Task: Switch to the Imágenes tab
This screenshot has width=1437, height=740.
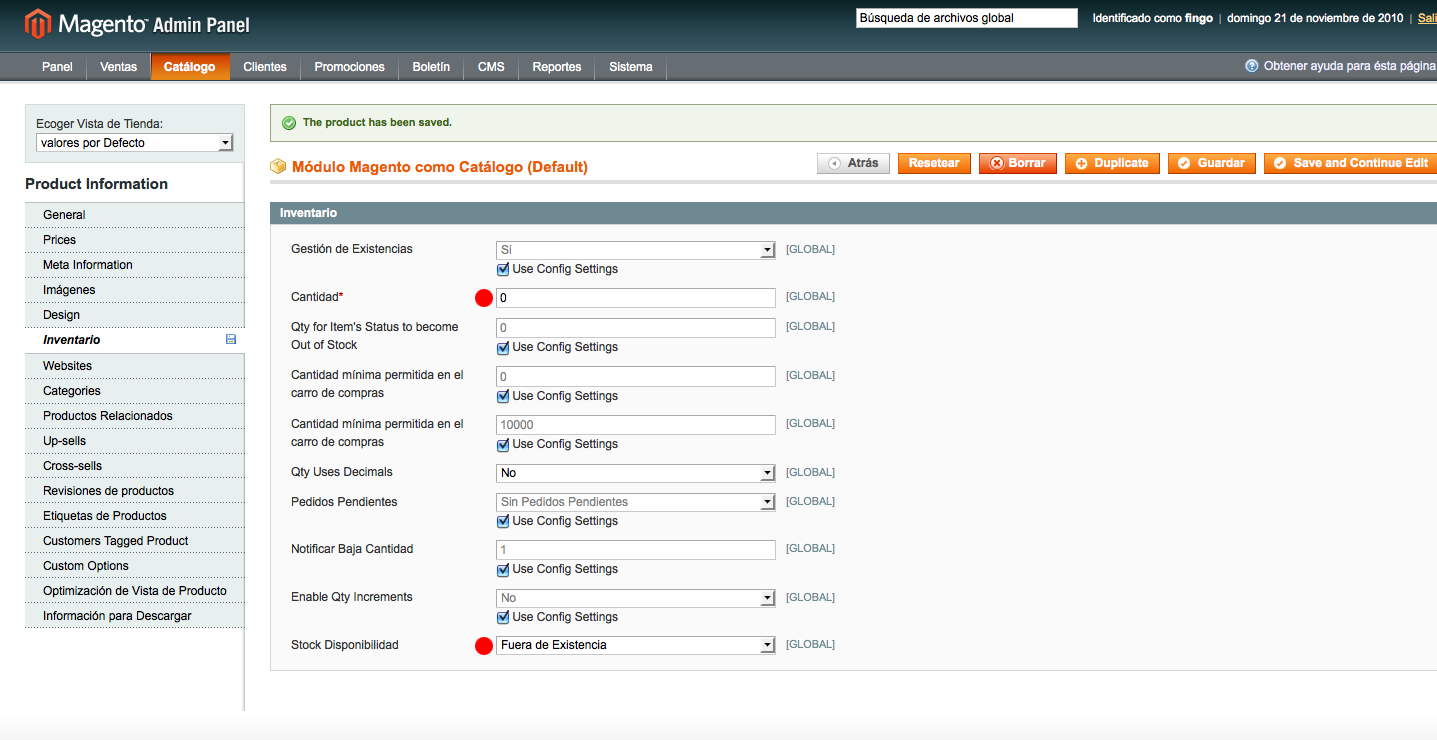Action: click(x=134, y=290)
